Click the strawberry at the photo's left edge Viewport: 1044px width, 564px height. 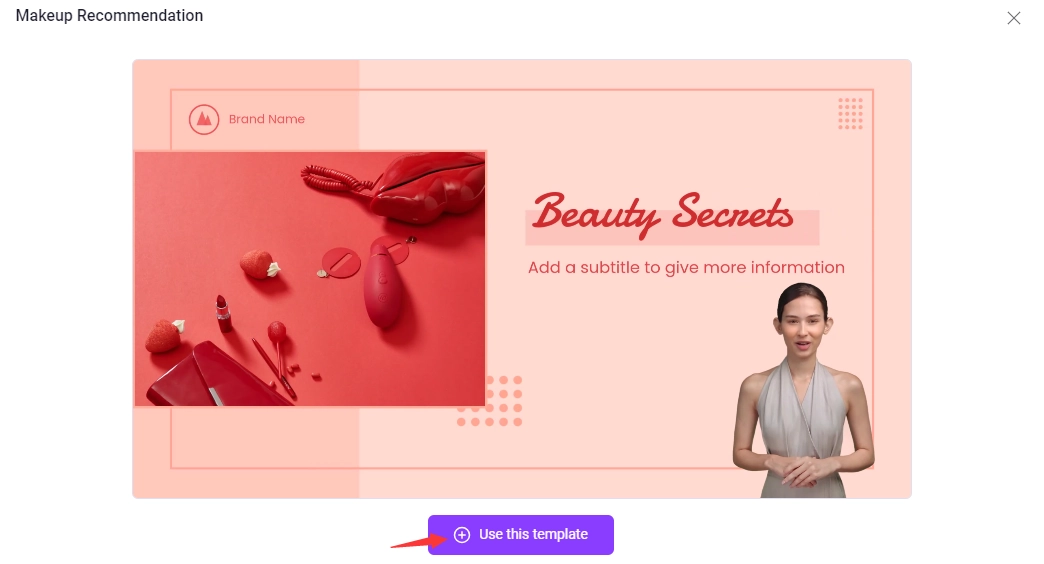tap(164, 336)
